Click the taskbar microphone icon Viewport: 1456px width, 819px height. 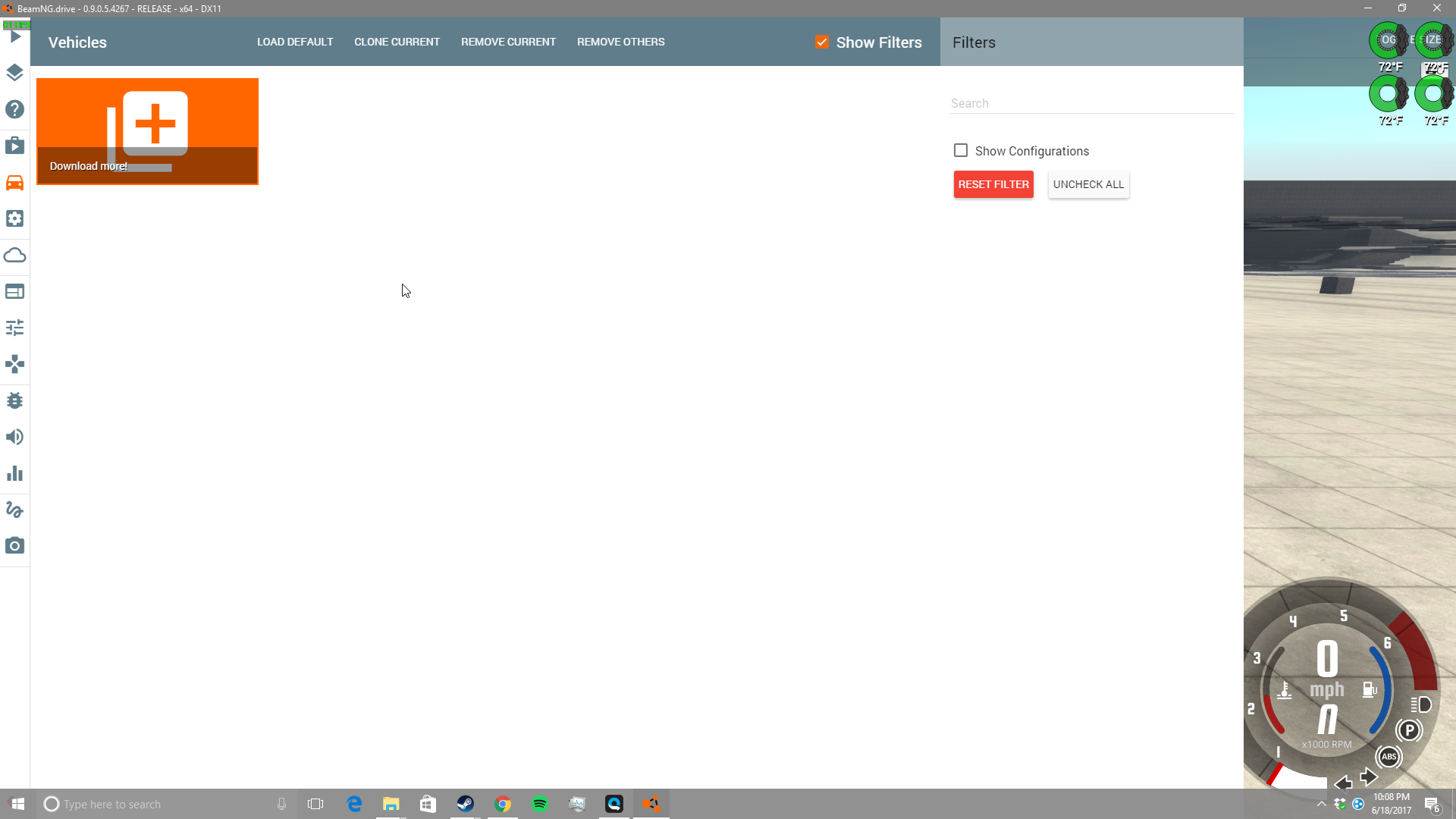281,804
